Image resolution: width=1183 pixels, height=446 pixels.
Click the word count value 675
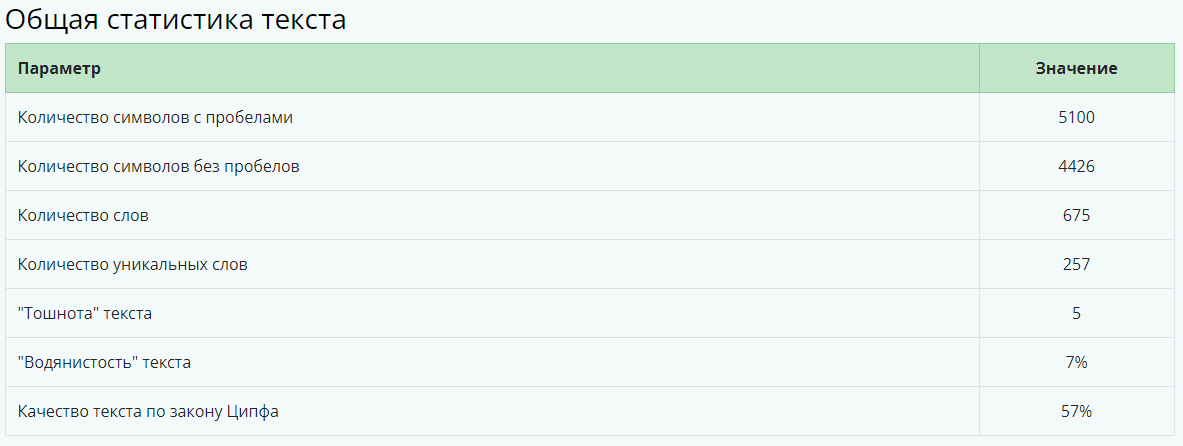click(1076, 216)
